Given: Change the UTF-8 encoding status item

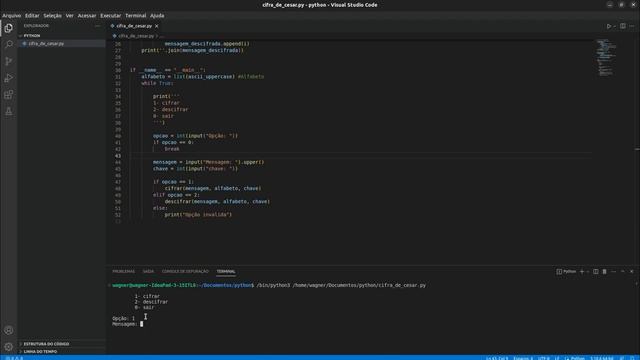Looking at the screenshot, I should coord(544,358).
